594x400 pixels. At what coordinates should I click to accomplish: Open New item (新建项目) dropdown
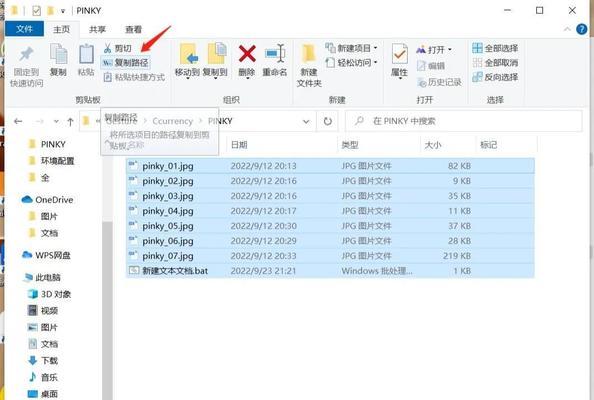[351, 48]
